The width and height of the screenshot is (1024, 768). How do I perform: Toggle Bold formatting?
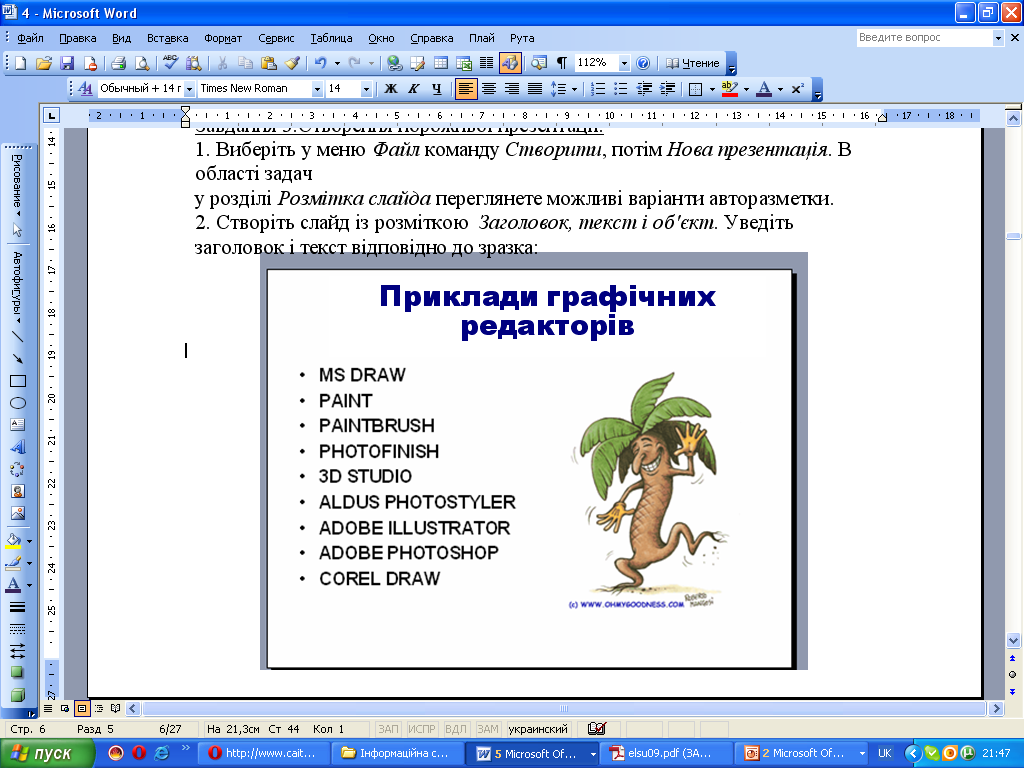[x=391, y=89]
